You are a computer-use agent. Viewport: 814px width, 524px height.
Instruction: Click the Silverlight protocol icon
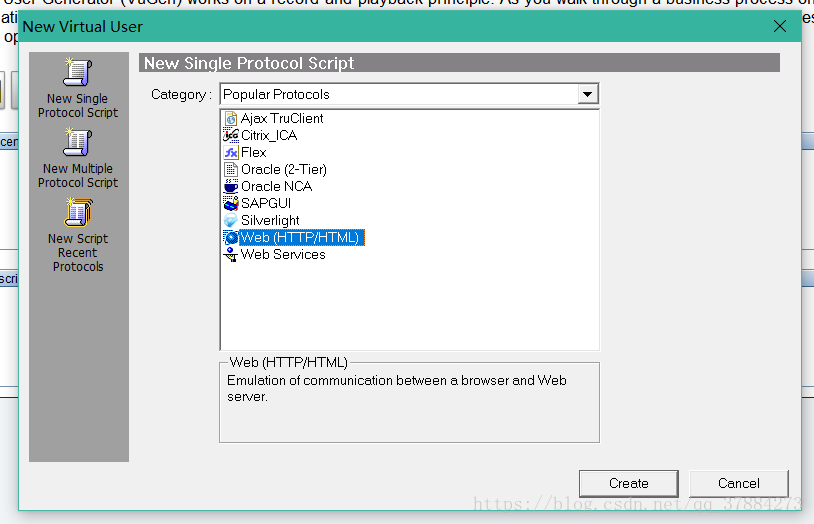(x=231, y=221)
